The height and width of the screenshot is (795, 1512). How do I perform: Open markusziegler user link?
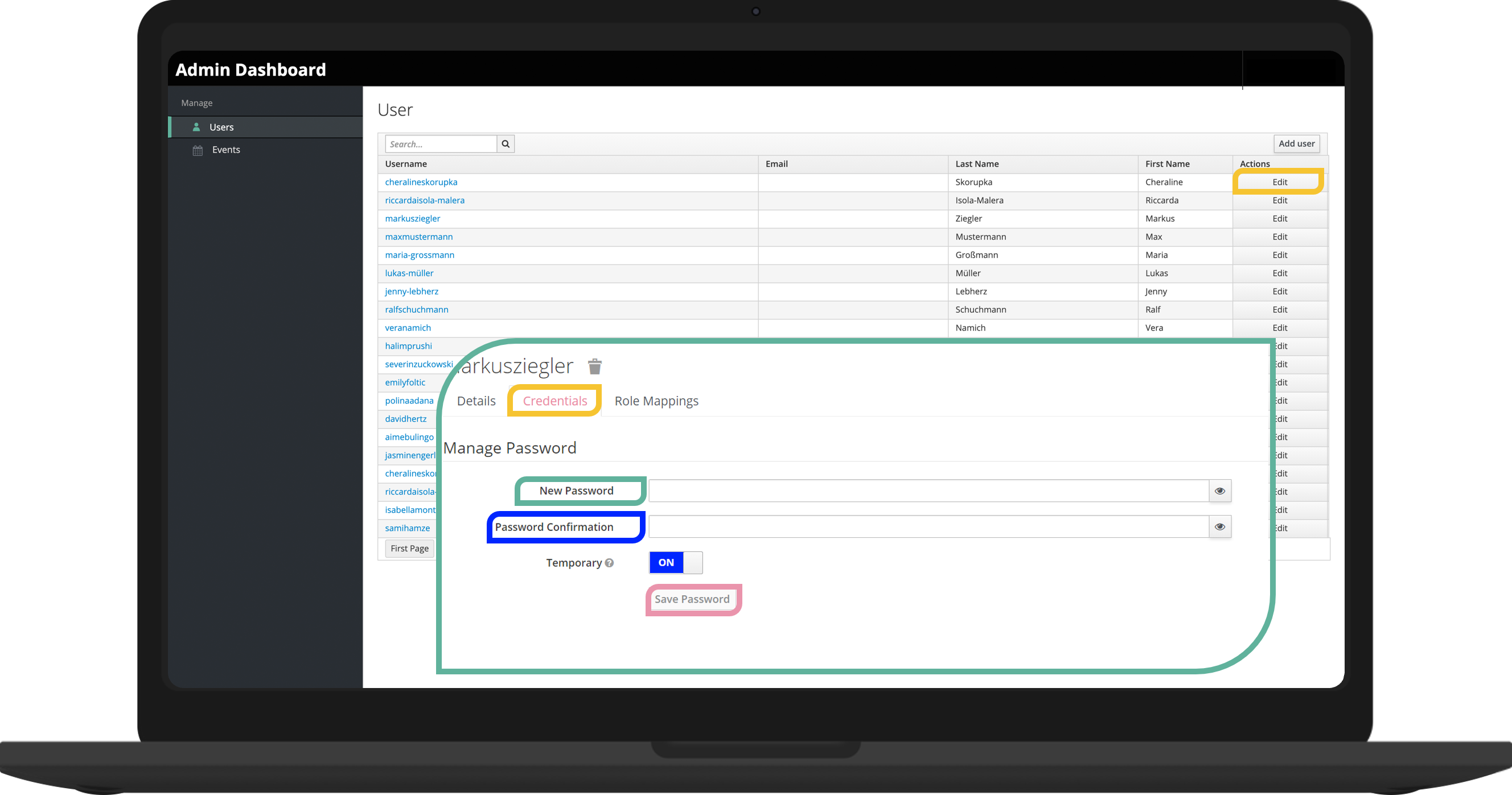[x=412, y=219]
